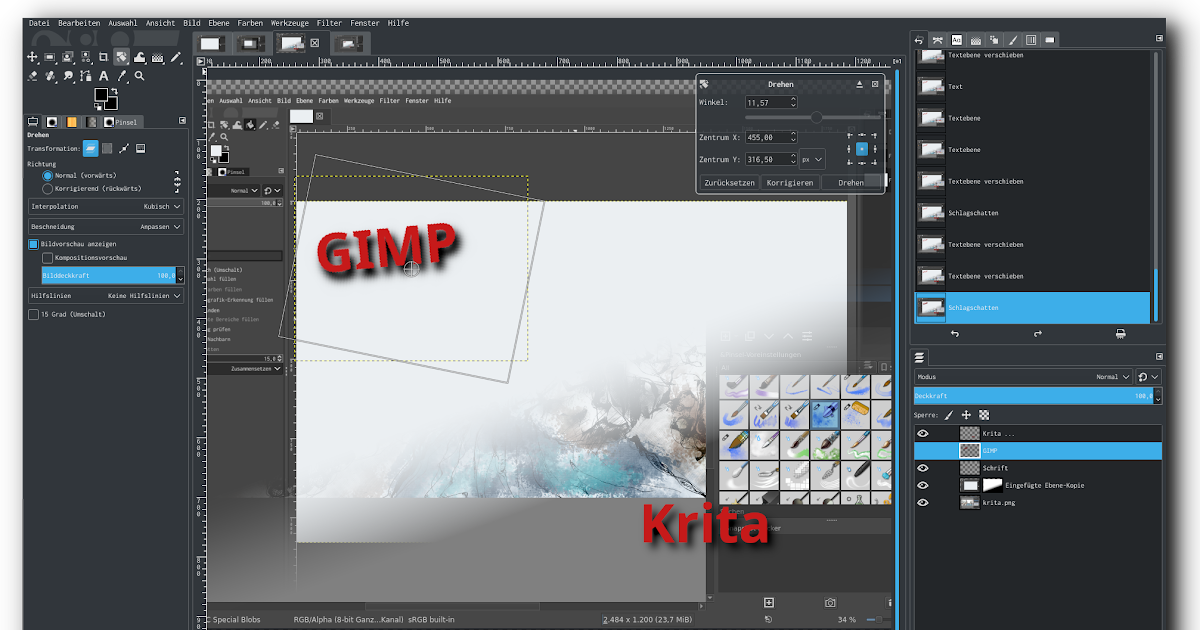
Task: Select the Schlagschatten undo history entry highlighted
Action: point(1034,307)
